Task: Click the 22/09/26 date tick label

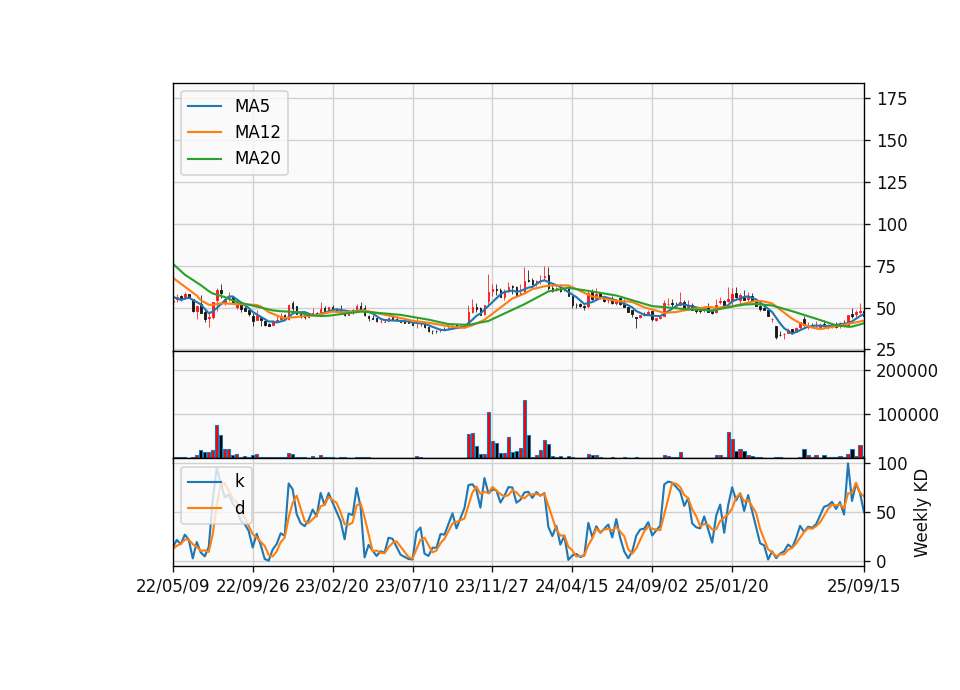Action: (253, 586)
